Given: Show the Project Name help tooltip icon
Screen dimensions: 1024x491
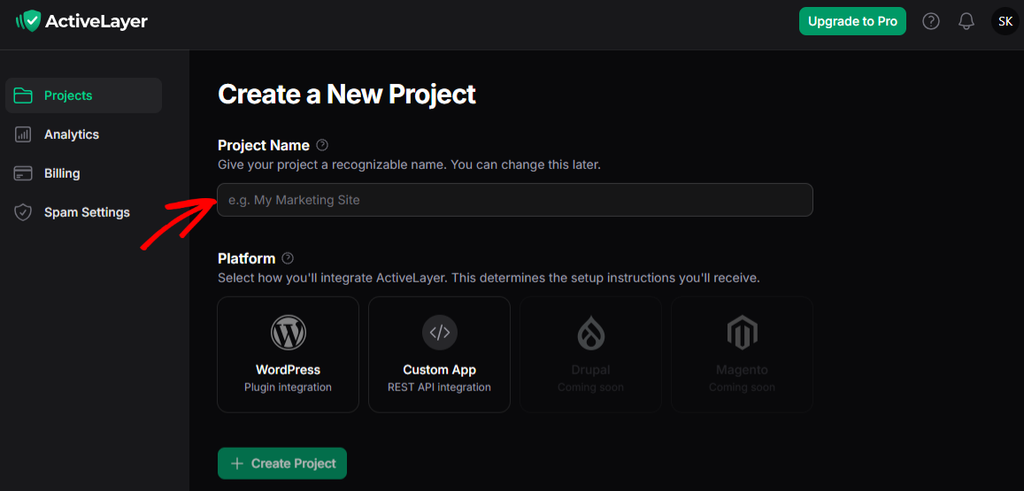Looking at the screenshot, I should click(x=322, y=145).
